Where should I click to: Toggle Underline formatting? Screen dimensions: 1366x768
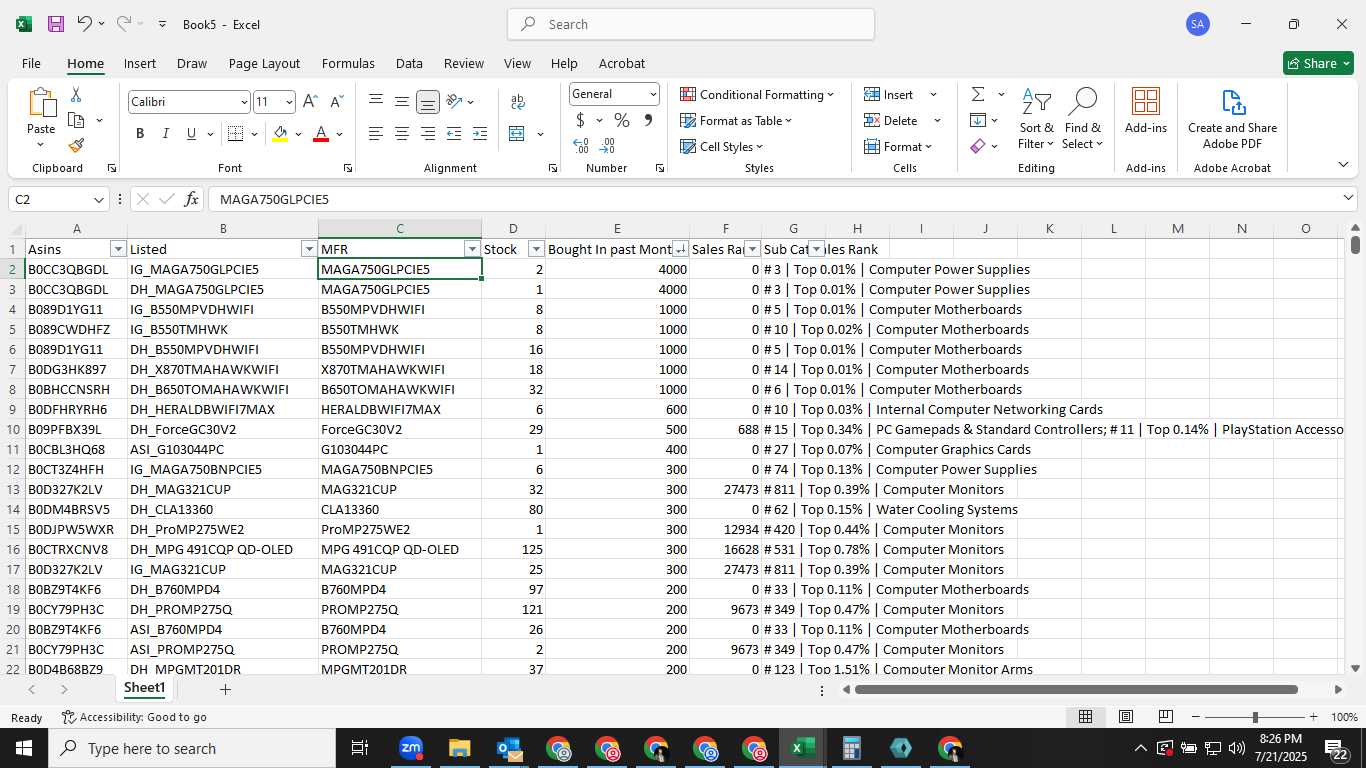click(x=191, y=134)
